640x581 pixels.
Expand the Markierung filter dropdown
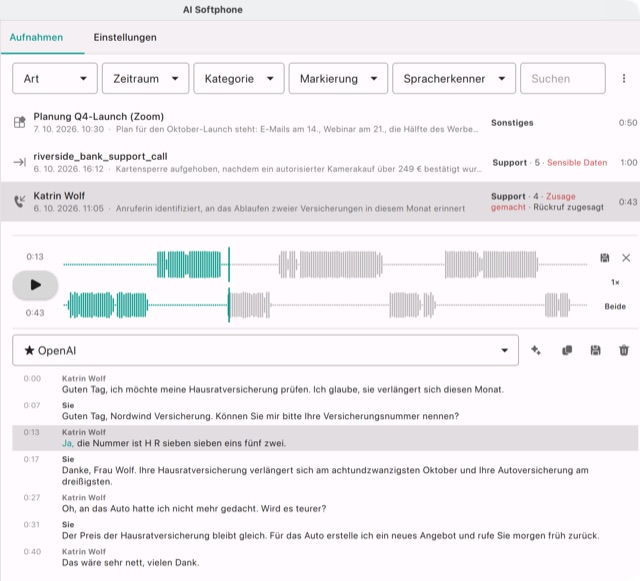tap(338, 78)
